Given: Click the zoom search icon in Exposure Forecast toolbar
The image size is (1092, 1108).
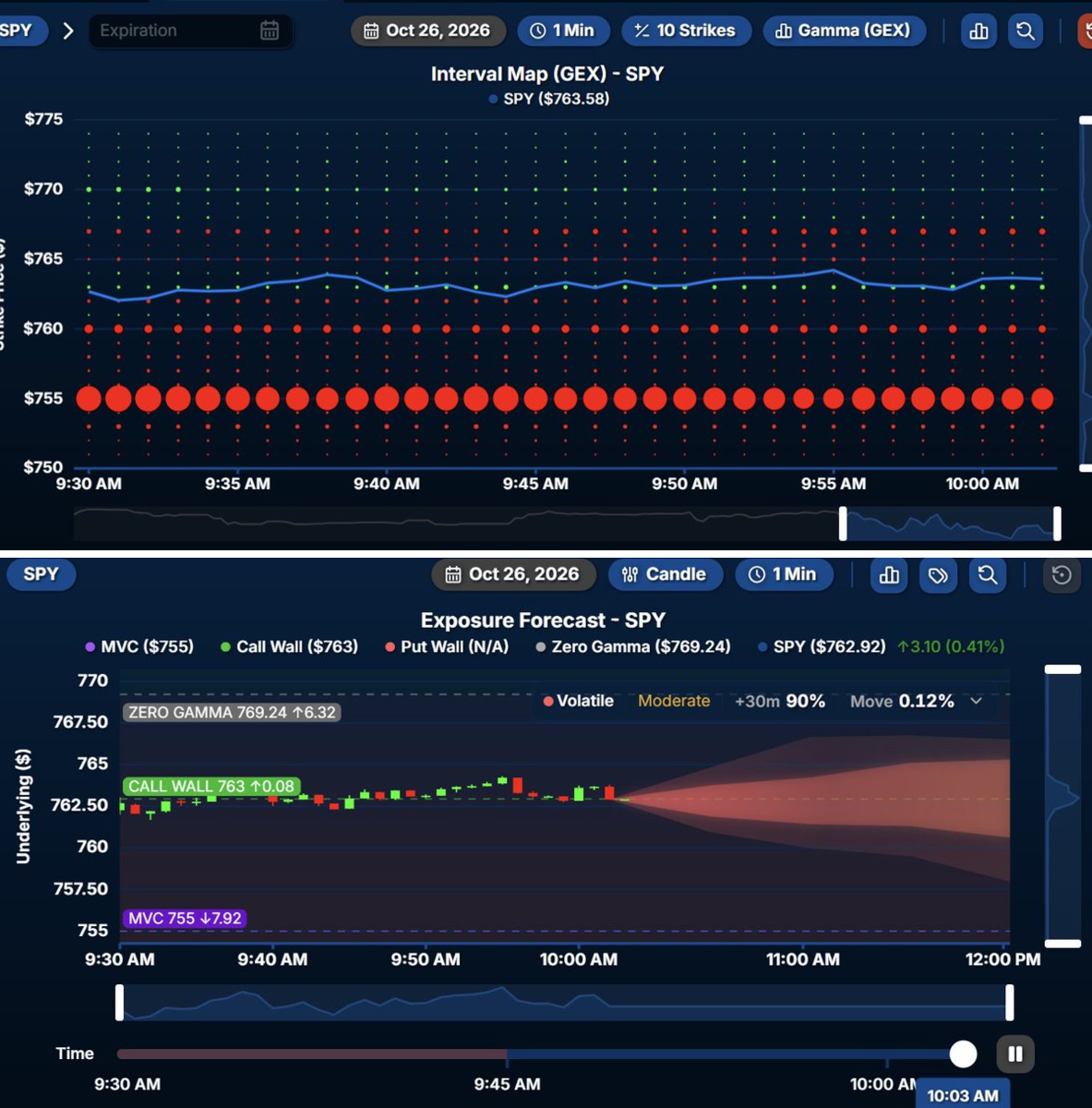Looking at the screenshot, I should pos(987,575).
